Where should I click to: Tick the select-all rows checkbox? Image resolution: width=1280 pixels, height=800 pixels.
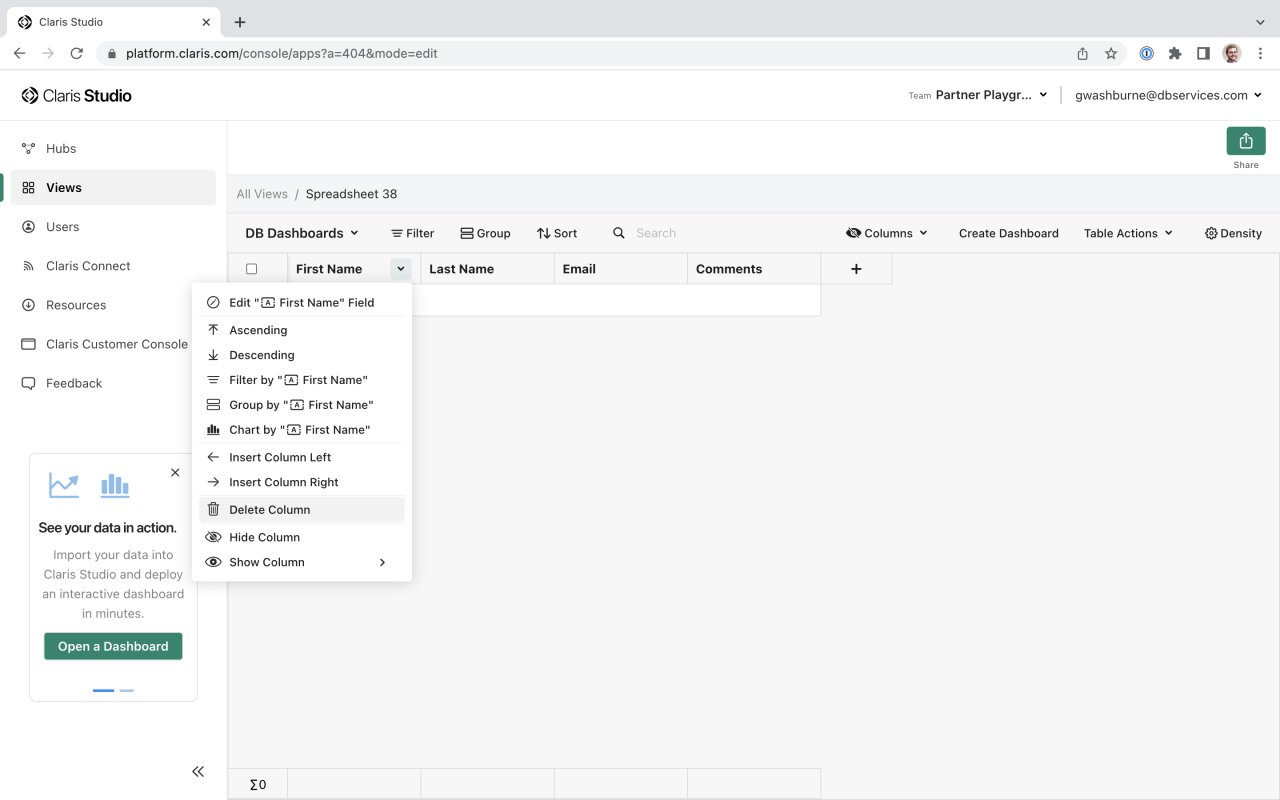click(x=252, y=269)
